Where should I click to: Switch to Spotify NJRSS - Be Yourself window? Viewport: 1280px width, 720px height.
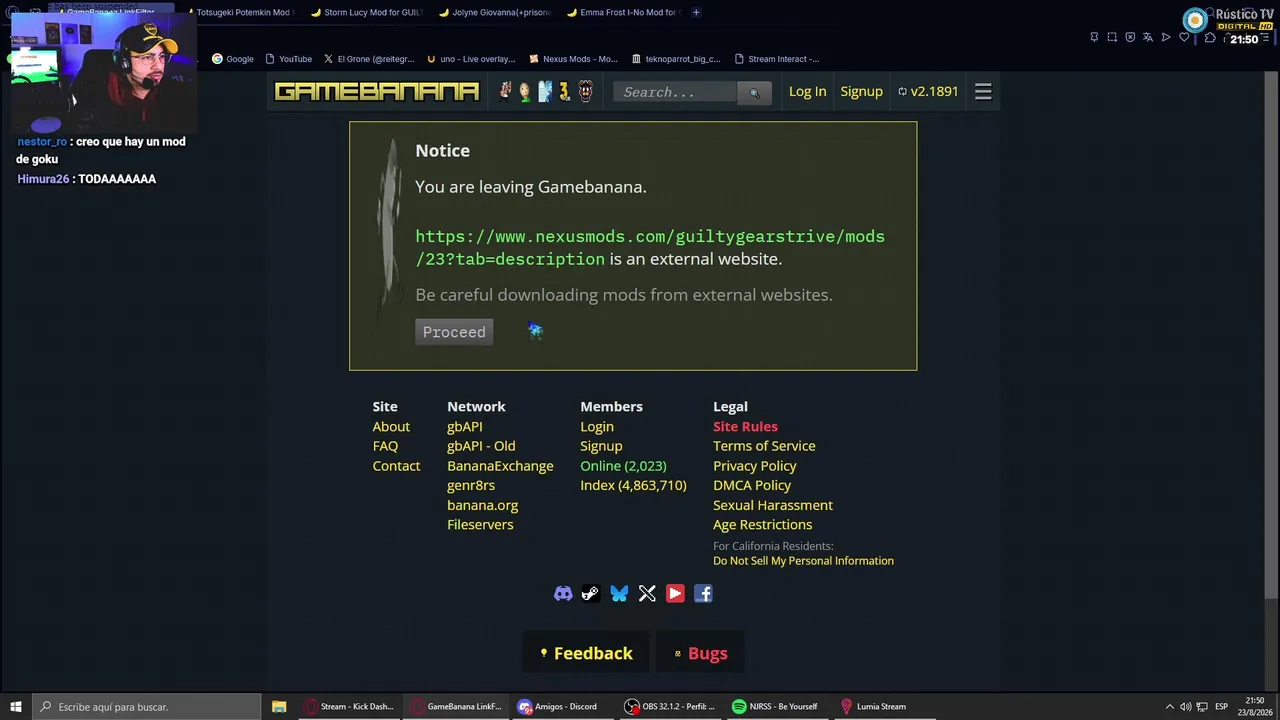(776, 706)
